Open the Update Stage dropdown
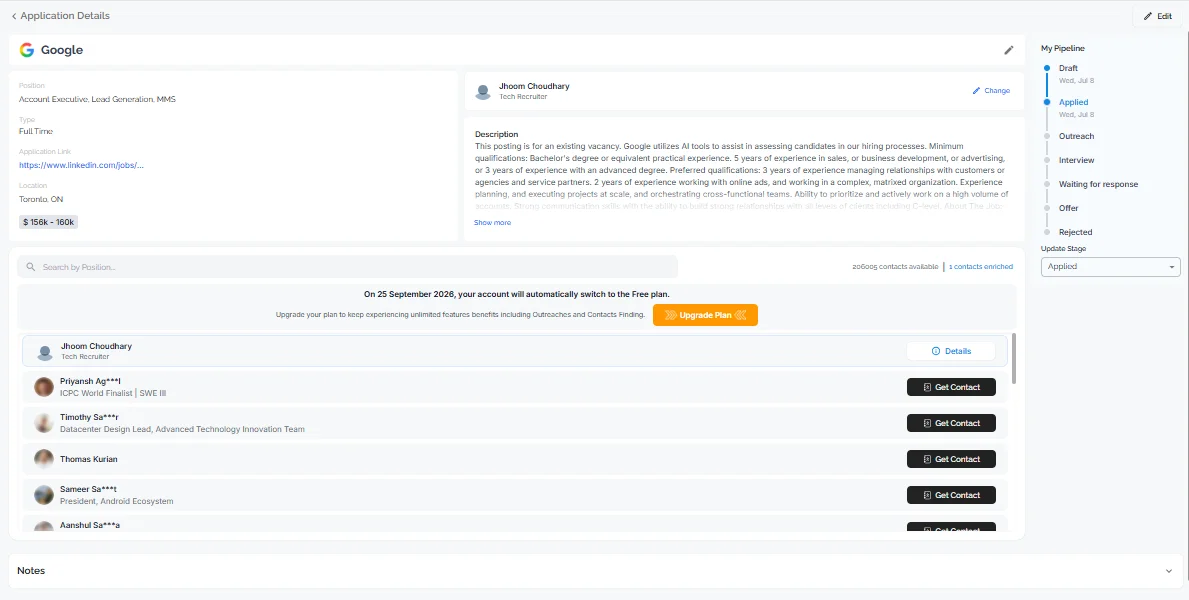 coord(1110,267)
